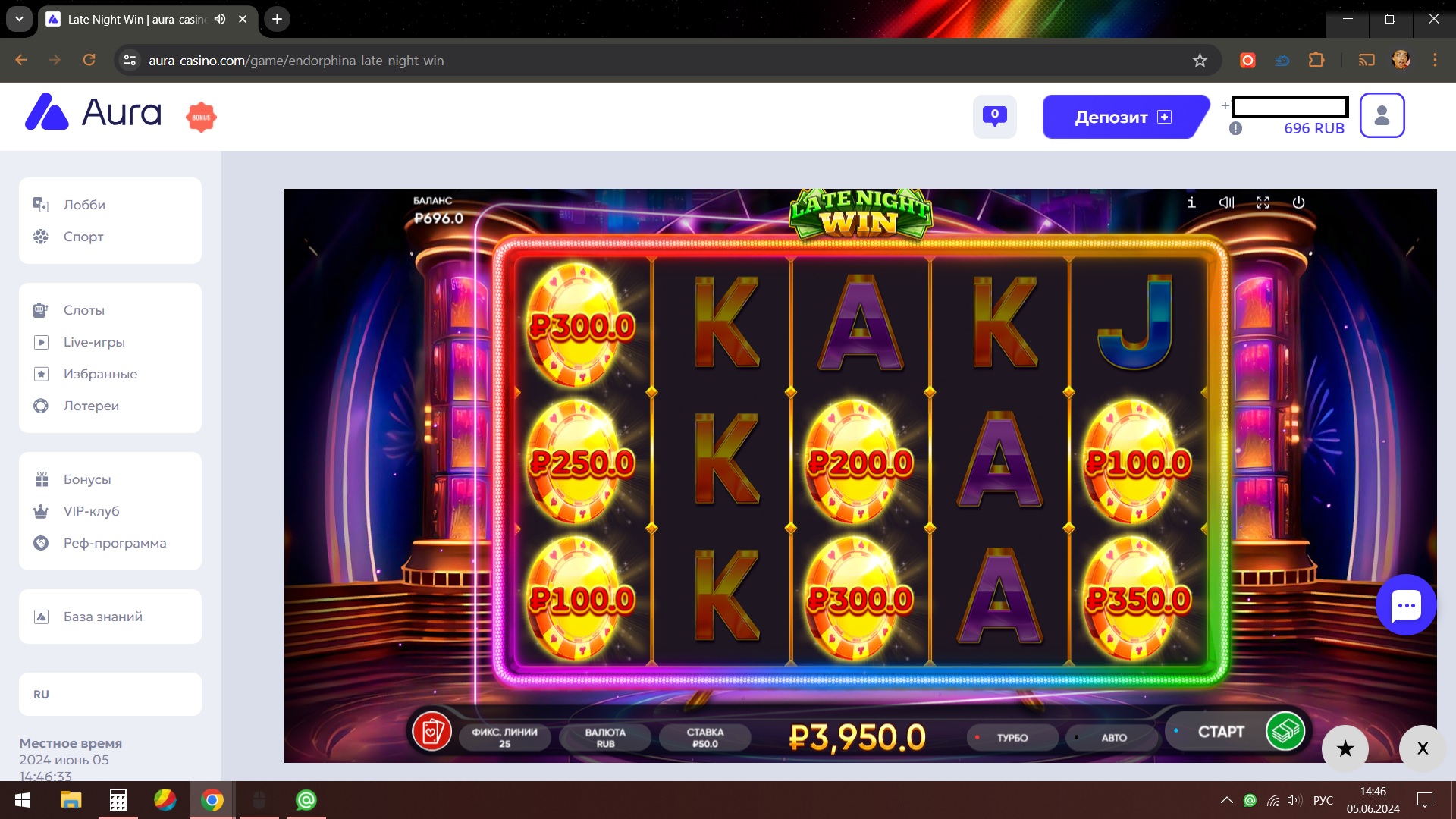Open the СТАВКА bet selector
The height and width of the screenshot is (819, 1456).
(705, 737)
